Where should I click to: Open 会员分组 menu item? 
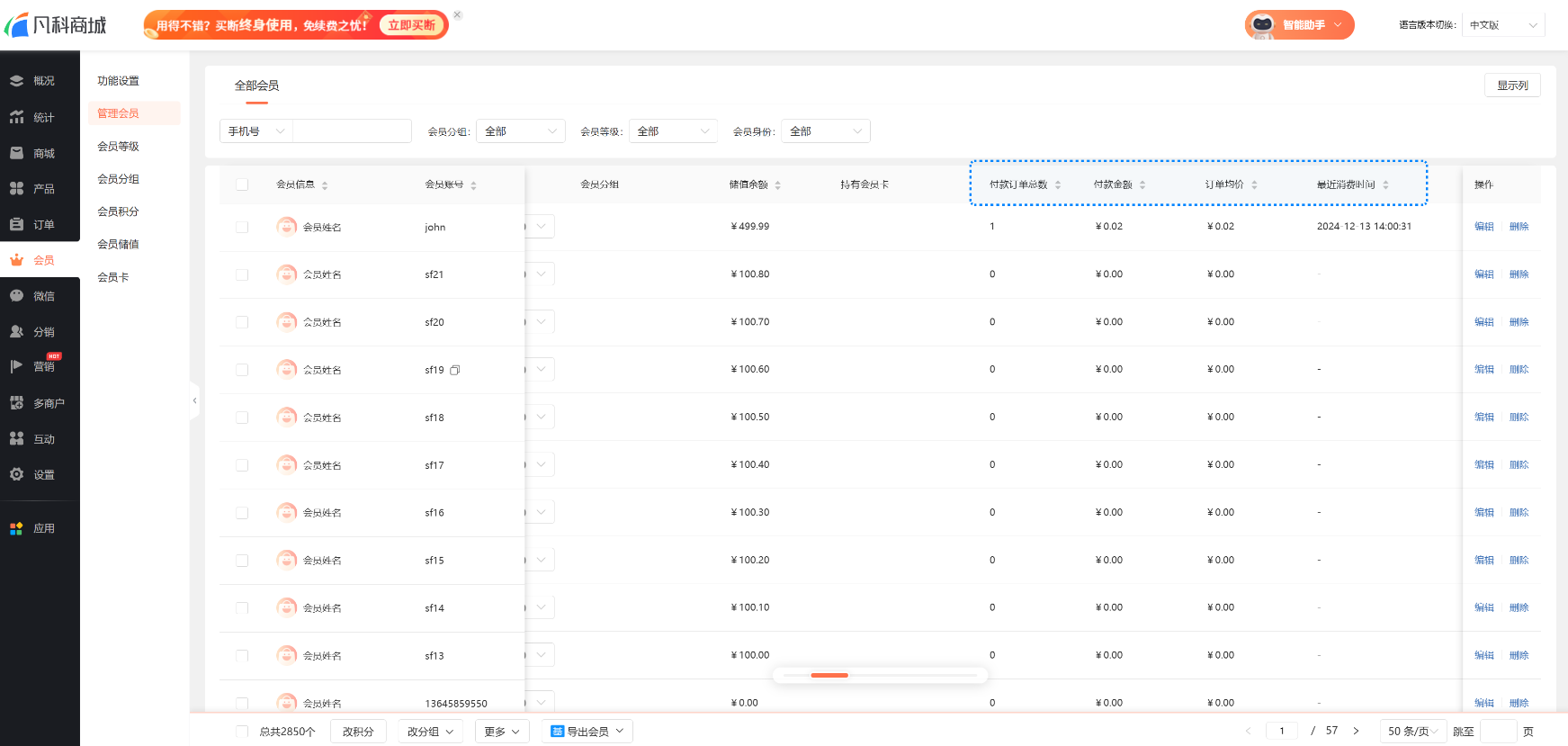(x=119, y=179)
